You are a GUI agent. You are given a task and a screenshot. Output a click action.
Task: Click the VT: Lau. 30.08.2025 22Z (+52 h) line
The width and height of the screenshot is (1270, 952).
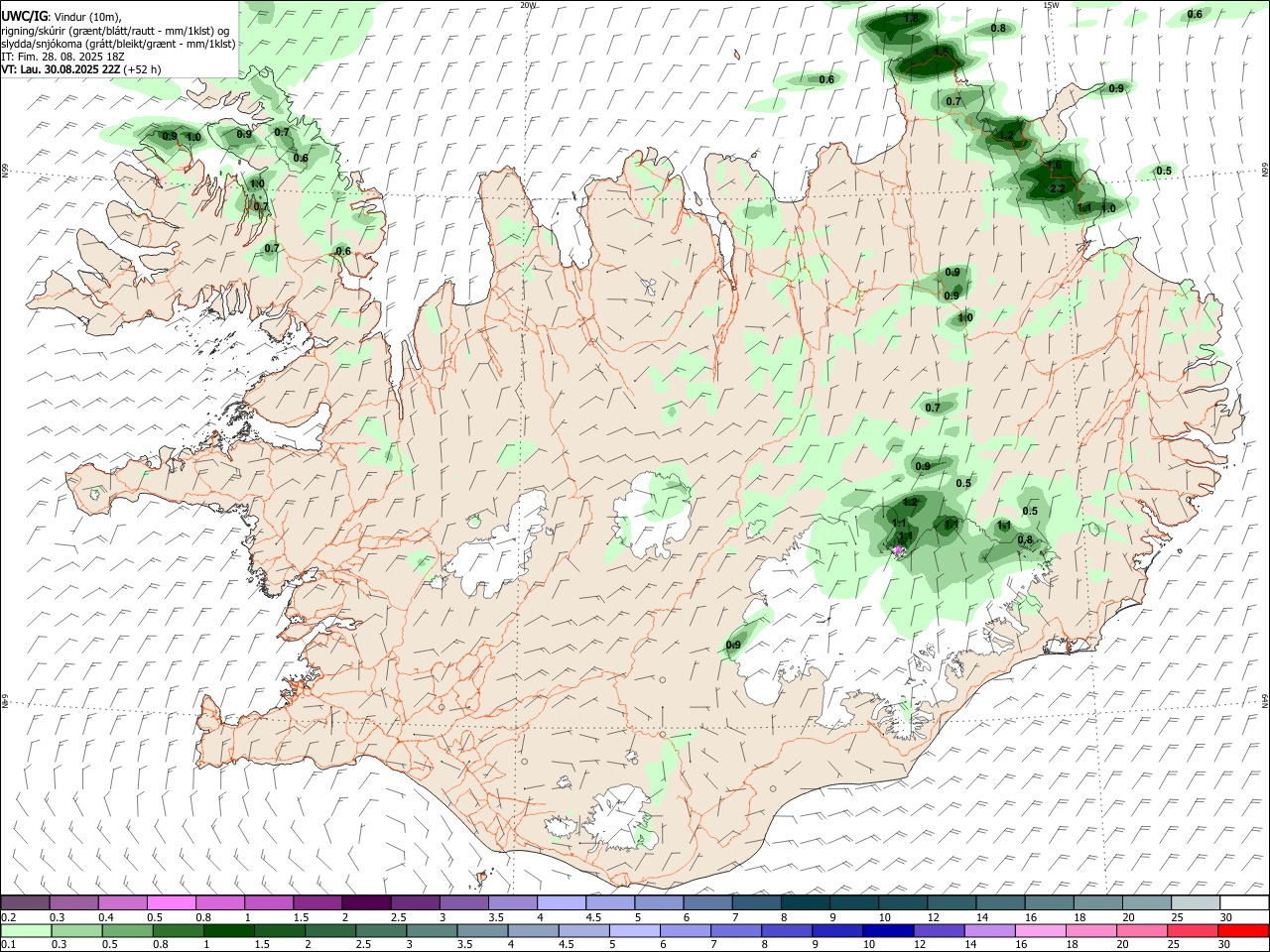[x=81, y=69]
